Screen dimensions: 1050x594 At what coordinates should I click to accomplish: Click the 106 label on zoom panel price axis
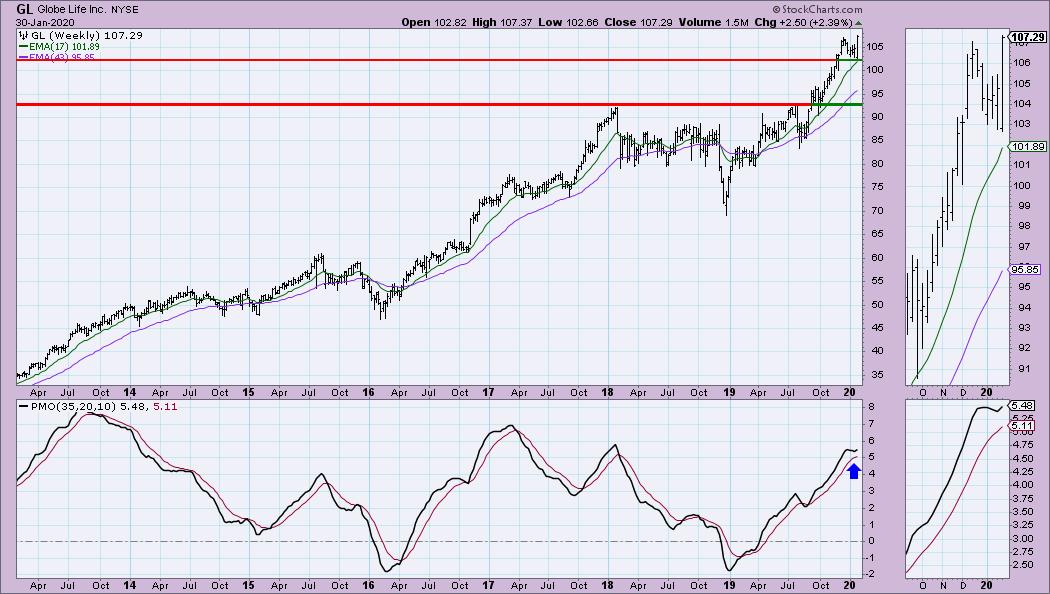(x=1021, y=63)
